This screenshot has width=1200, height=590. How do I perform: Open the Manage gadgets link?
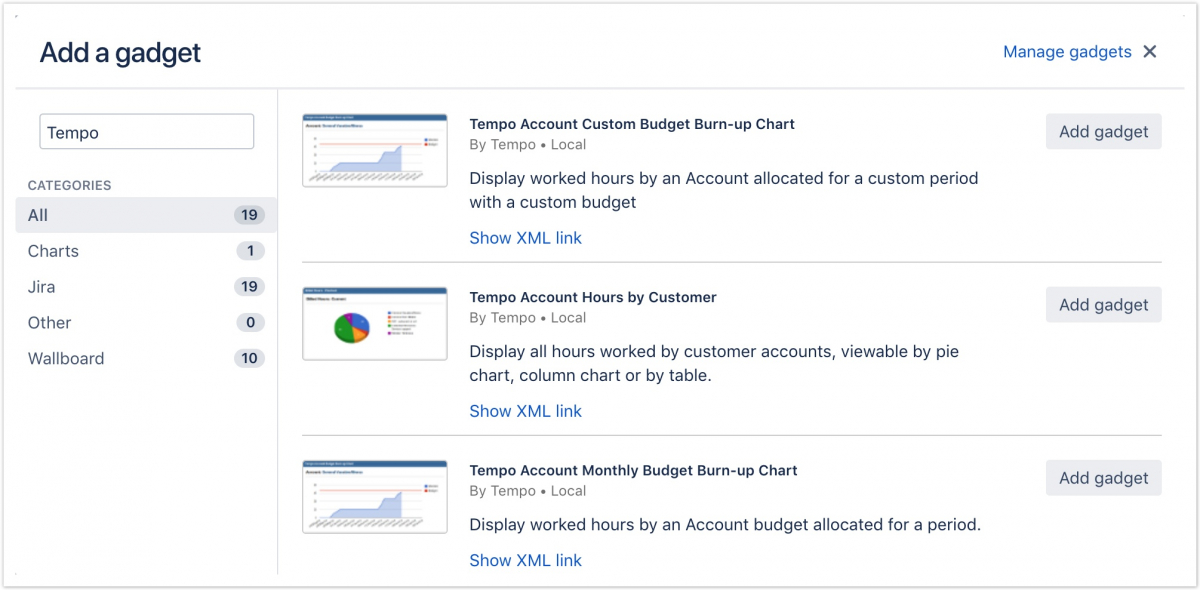pos(1067,52)
